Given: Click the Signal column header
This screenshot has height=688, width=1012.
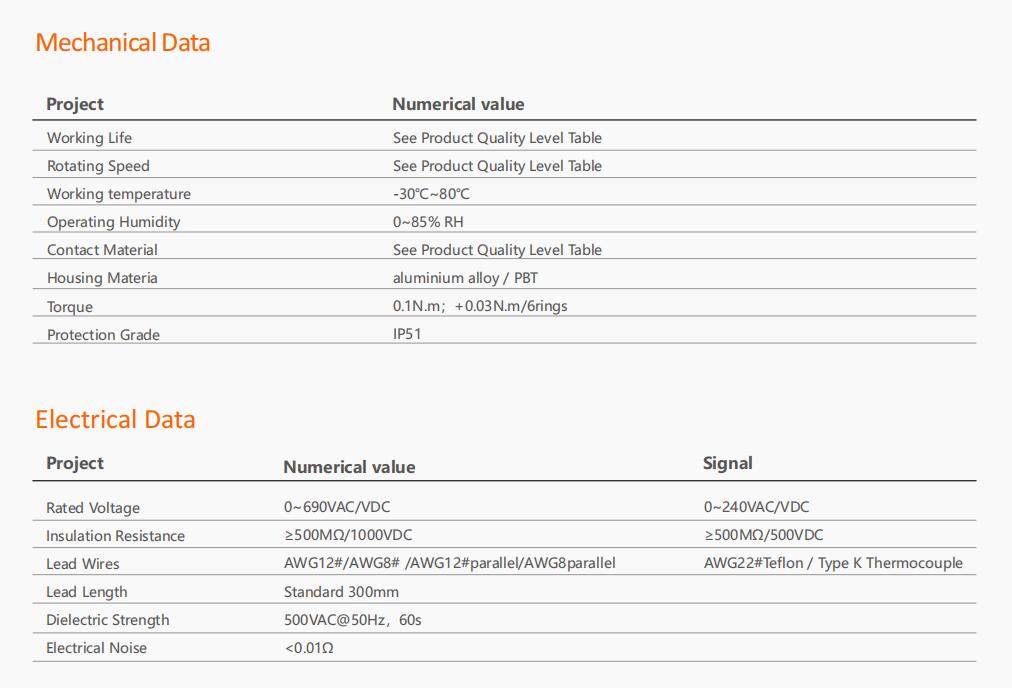Looking at the screenshot, I should [727, 463].
